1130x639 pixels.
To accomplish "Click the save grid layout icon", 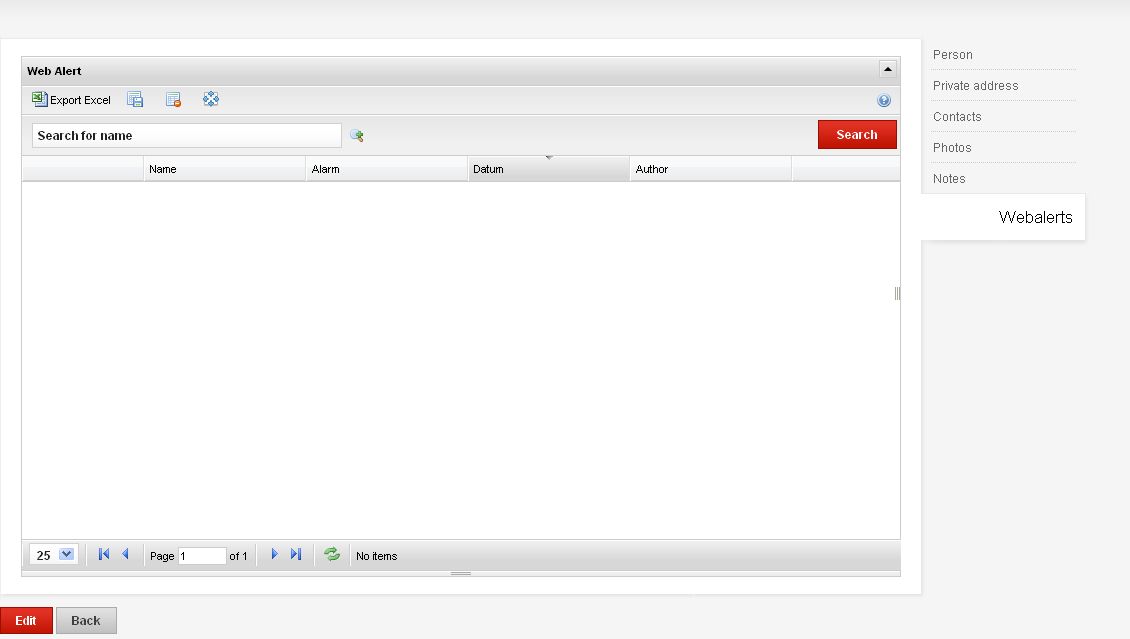I will [135, 100].
